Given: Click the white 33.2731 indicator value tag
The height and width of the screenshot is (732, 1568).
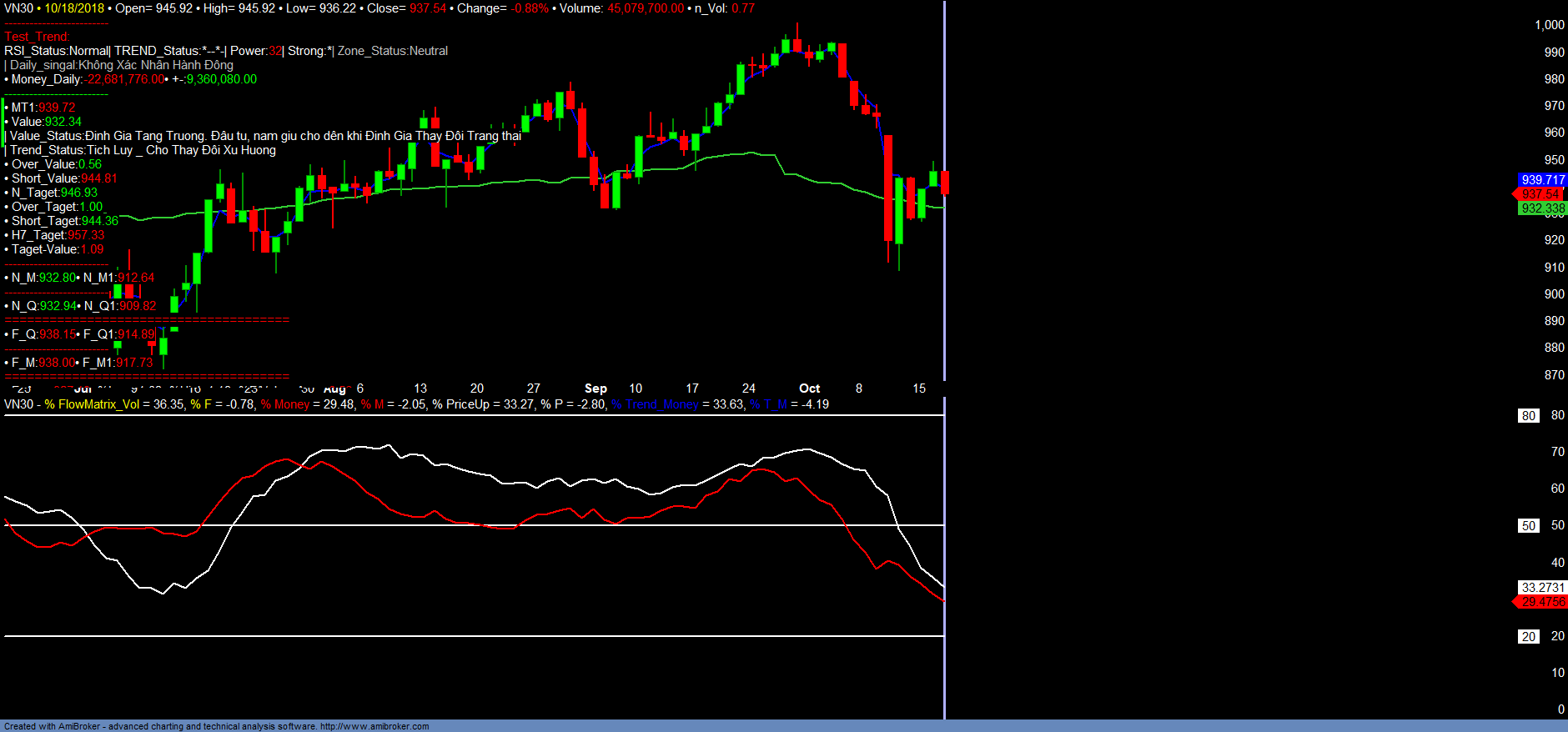Looking at the screenshot, I should (1542, 588).
